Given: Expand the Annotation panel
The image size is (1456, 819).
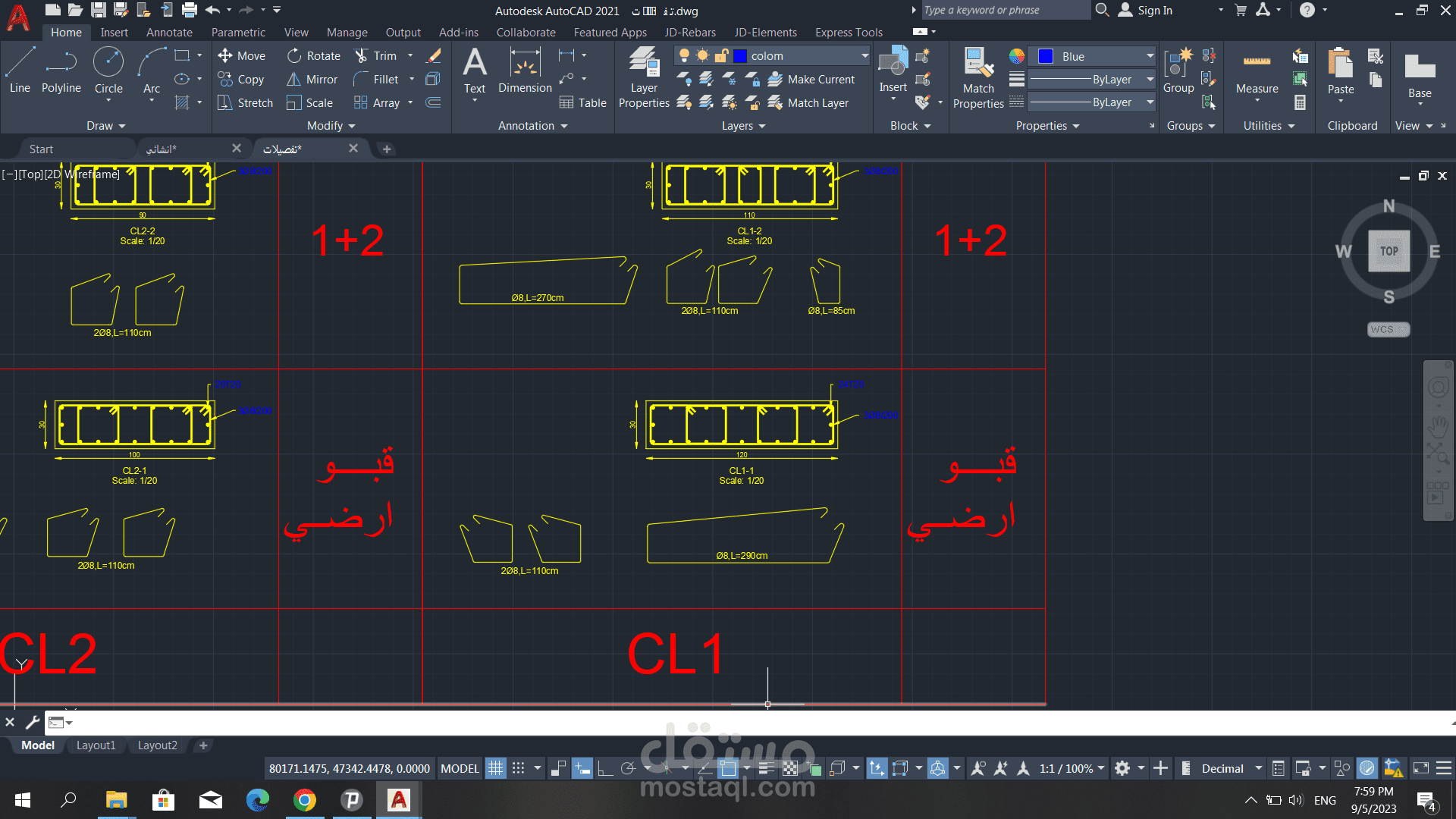Looking at the screenshot, I should (532, 125).
